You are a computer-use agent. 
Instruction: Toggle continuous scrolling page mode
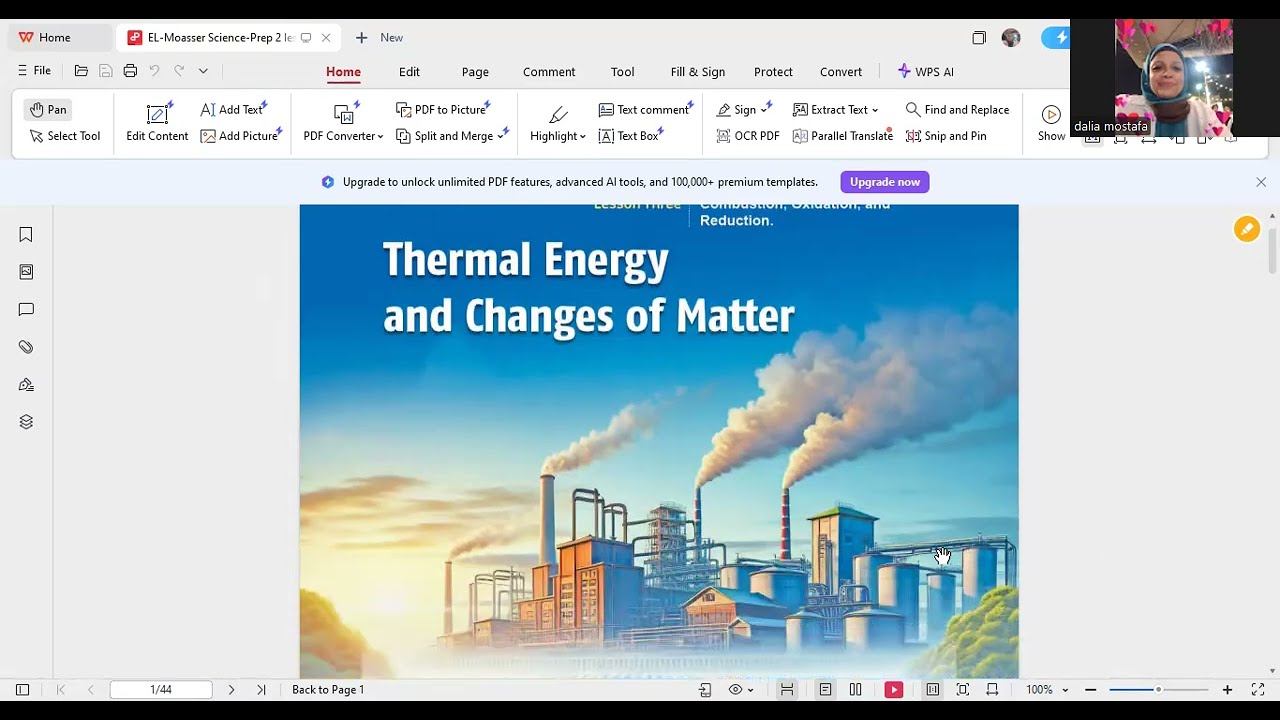click(787, 690)
